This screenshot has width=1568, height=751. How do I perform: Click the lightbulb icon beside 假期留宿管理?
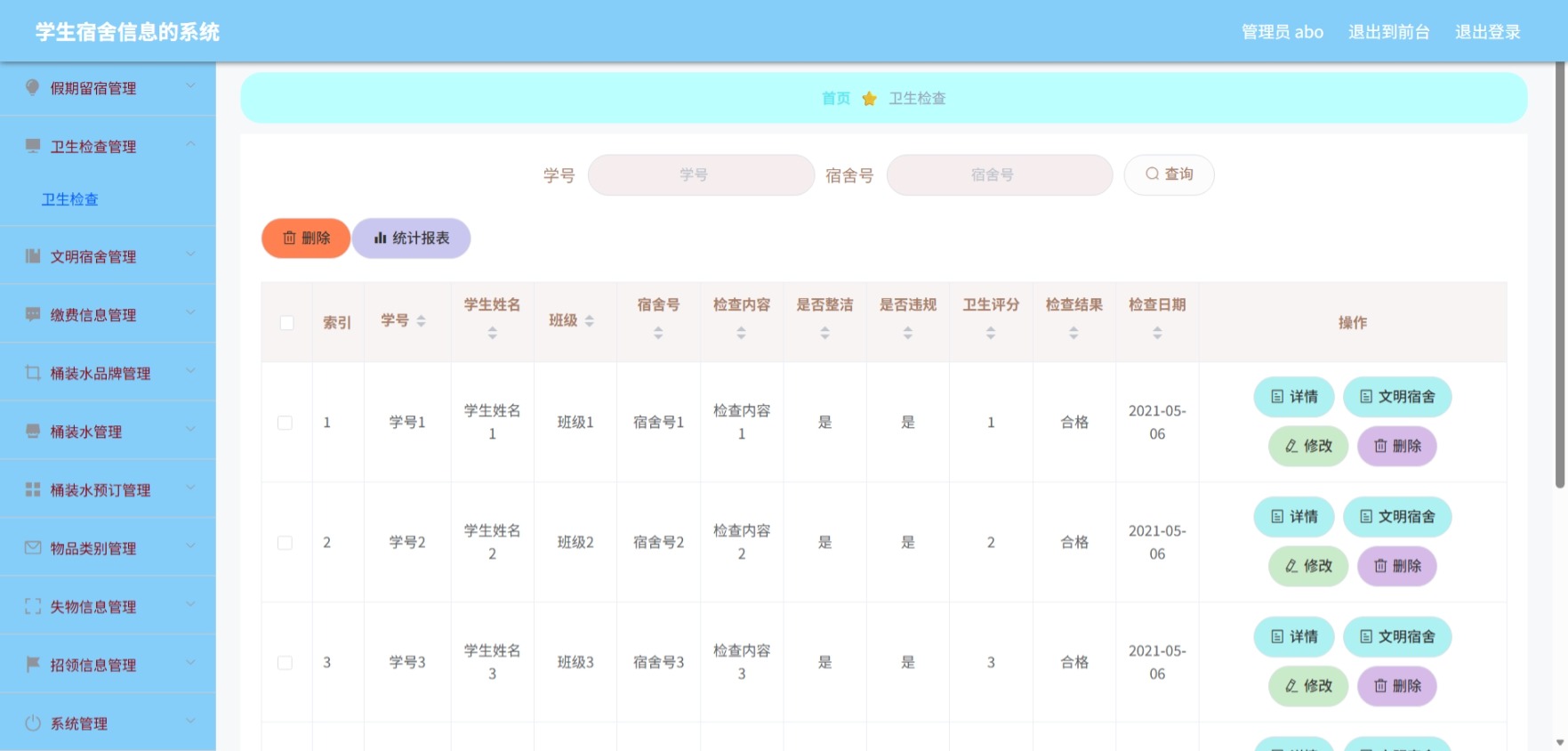pos(33,87)
